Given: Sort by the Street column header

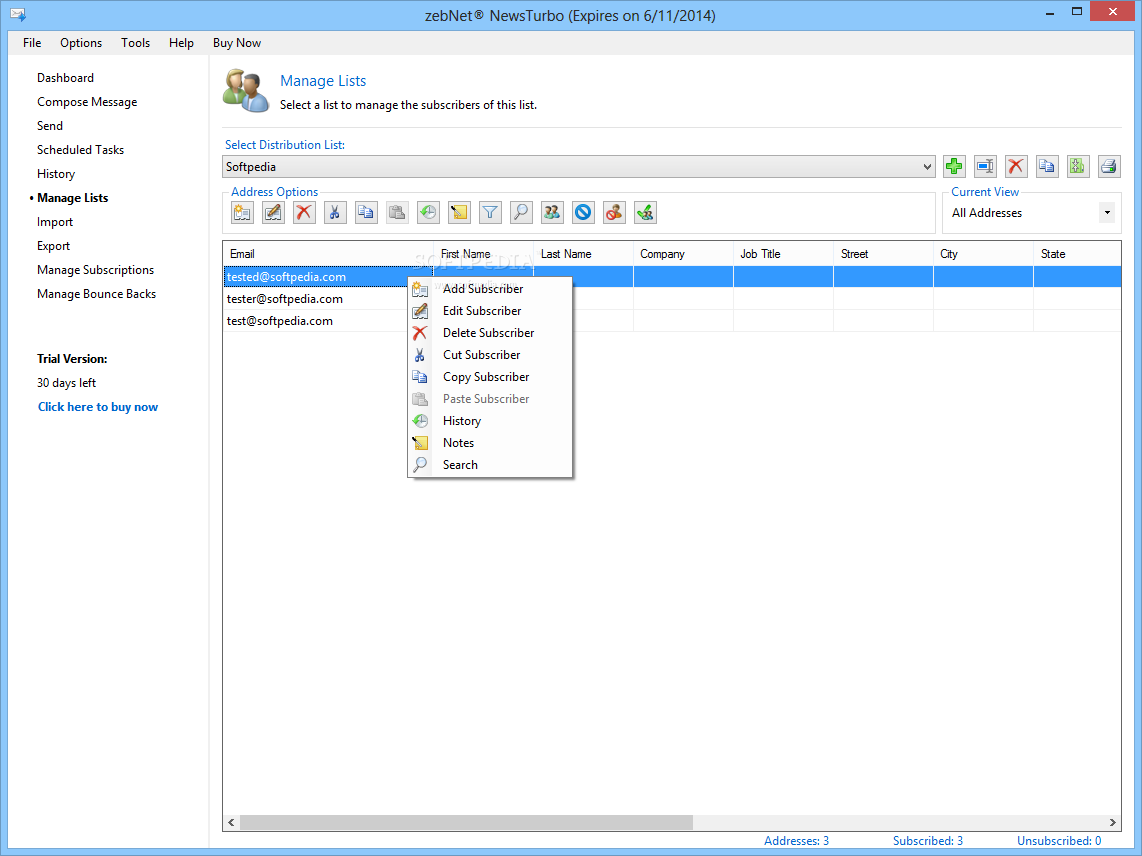Looking at the screenshot, I should click(883, 254).
